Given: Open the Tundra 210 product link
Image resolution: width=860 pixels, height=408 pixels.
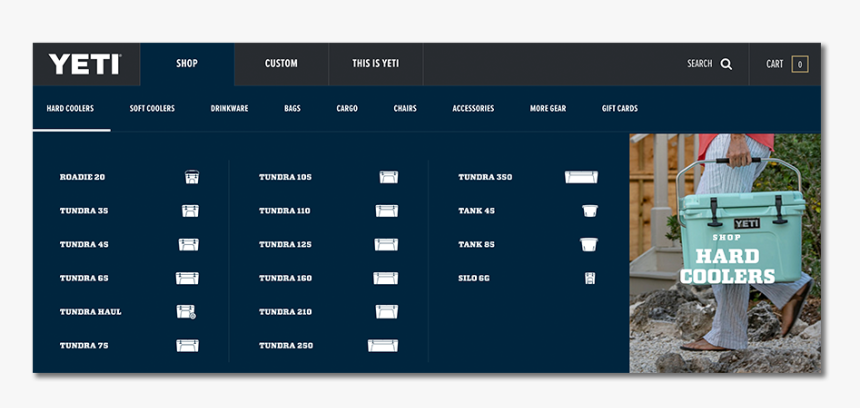Looking at the screenshot, I should (285, 312).
